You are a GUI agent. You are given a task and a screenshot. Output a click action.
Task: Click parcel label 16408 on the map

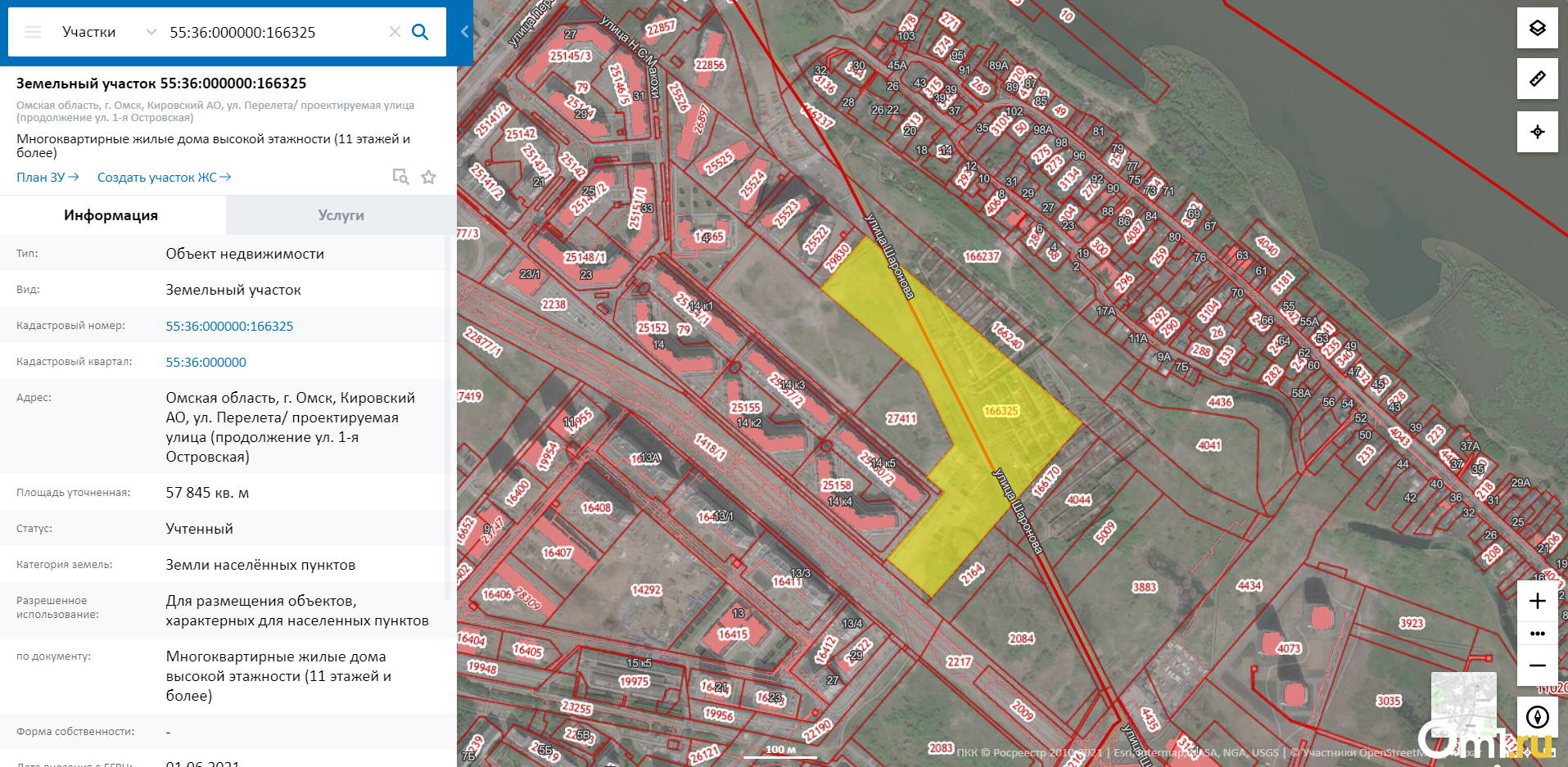coord(596,508)
